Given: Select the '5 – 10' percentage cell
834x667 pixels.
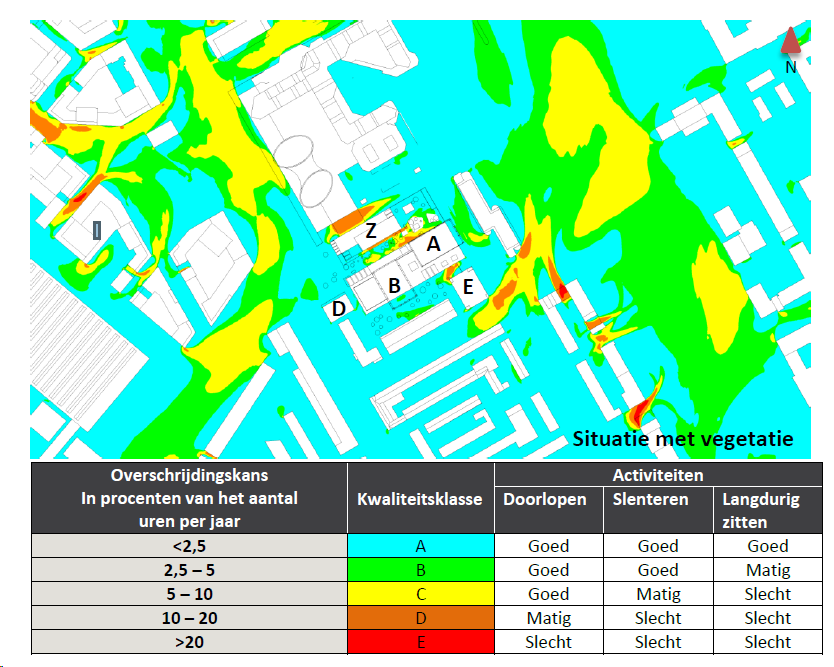Looking at the screenshot, I should pos(189,594).
